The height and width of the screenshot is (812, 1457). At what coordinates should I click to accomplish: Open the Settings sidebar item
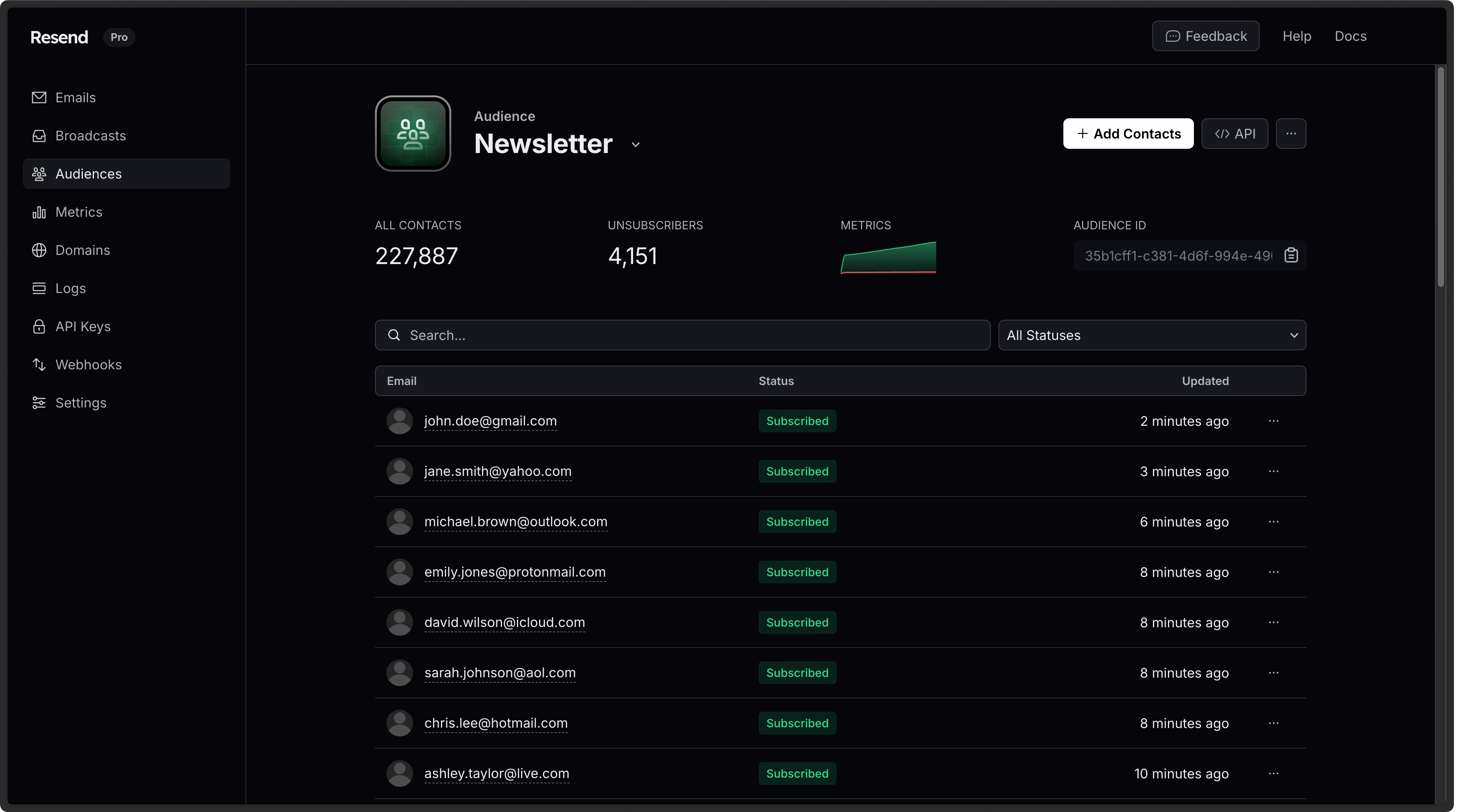pyautogui.click(x=80, y=403)
